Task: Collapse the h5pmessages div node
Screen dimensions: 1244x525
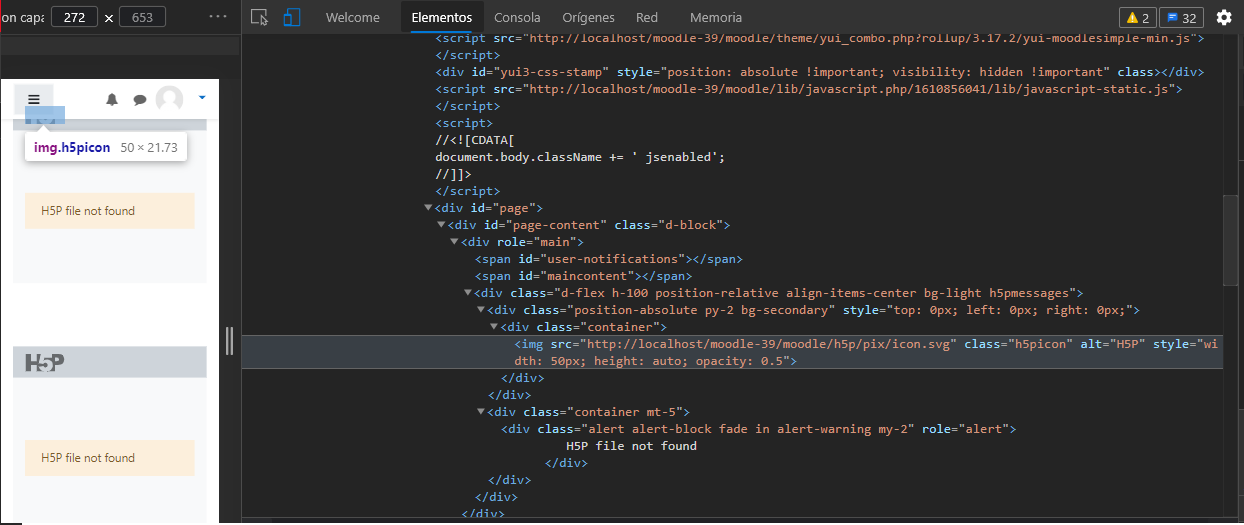Action: [468, 293]
